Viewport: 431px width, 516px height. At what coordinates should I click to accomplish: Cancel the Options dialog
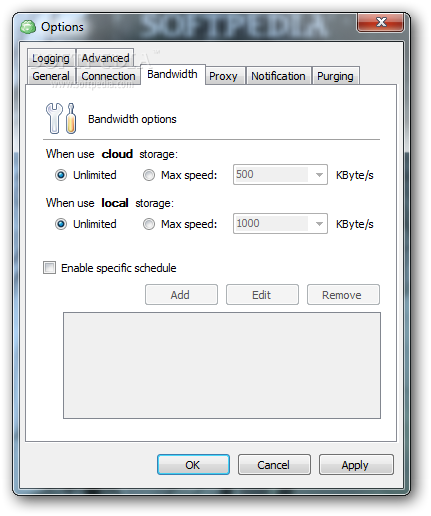[x=274, y=465]
